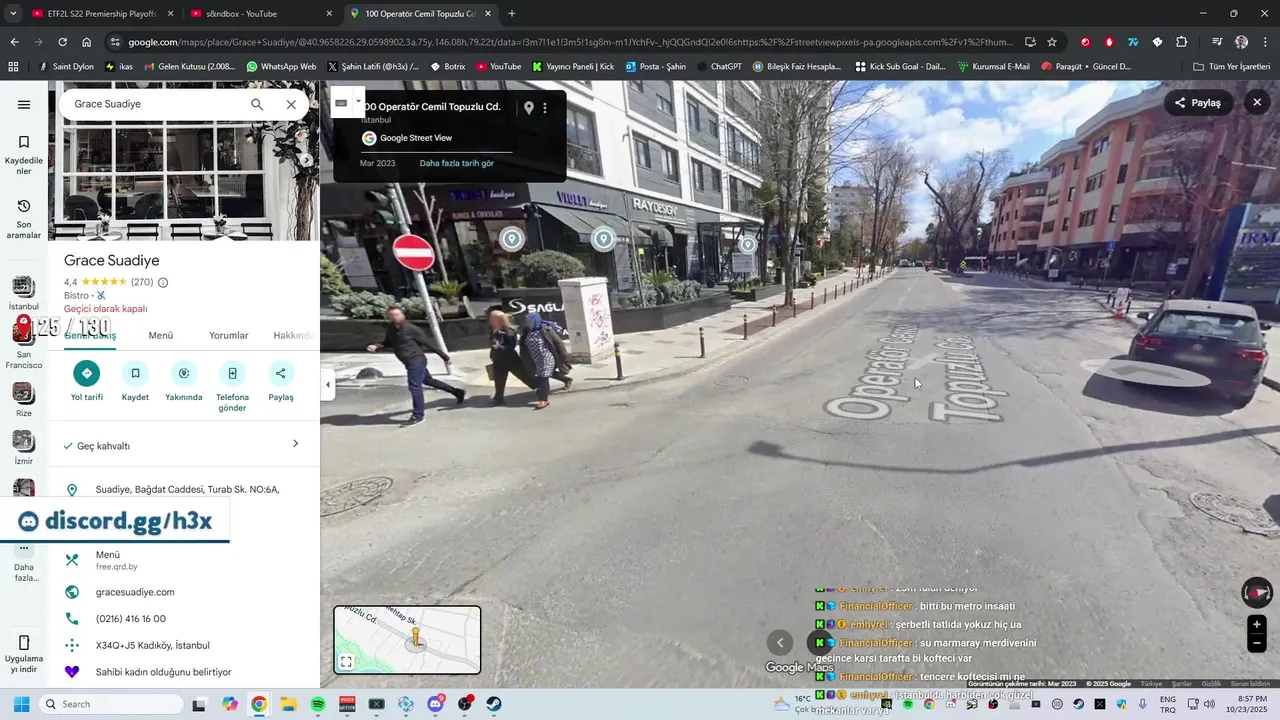The width and height of the screenshot is (1280, 720).
Task: Open Kaydedilenler saved places
Action: coord(24,155)
